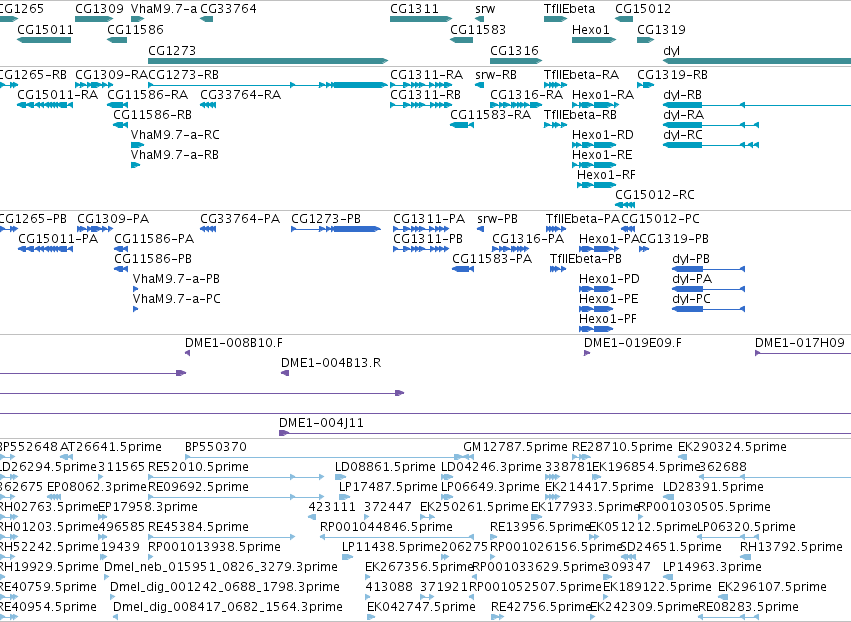Select the TfIIEbeta-RB transcript

555,125
